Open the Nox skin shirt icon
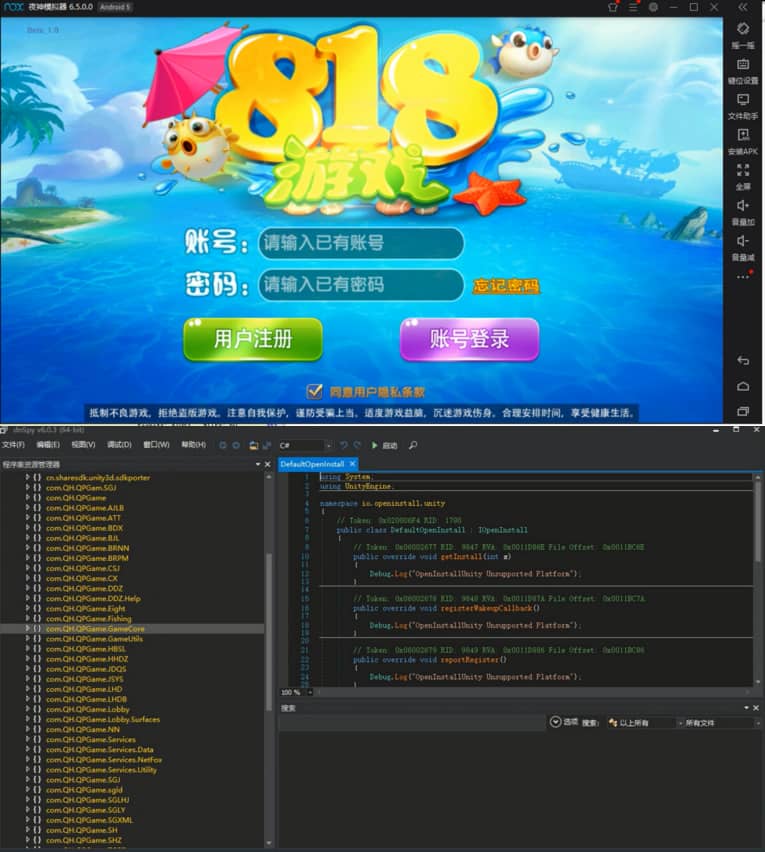765x852 pixels. pos(613,7)
